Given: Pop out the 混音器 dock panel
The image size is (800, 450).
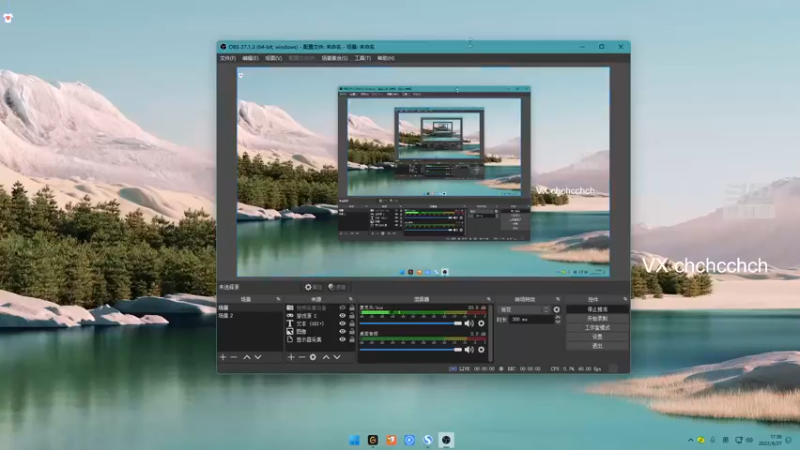Looking at the screenshot, I should (488, 299).
